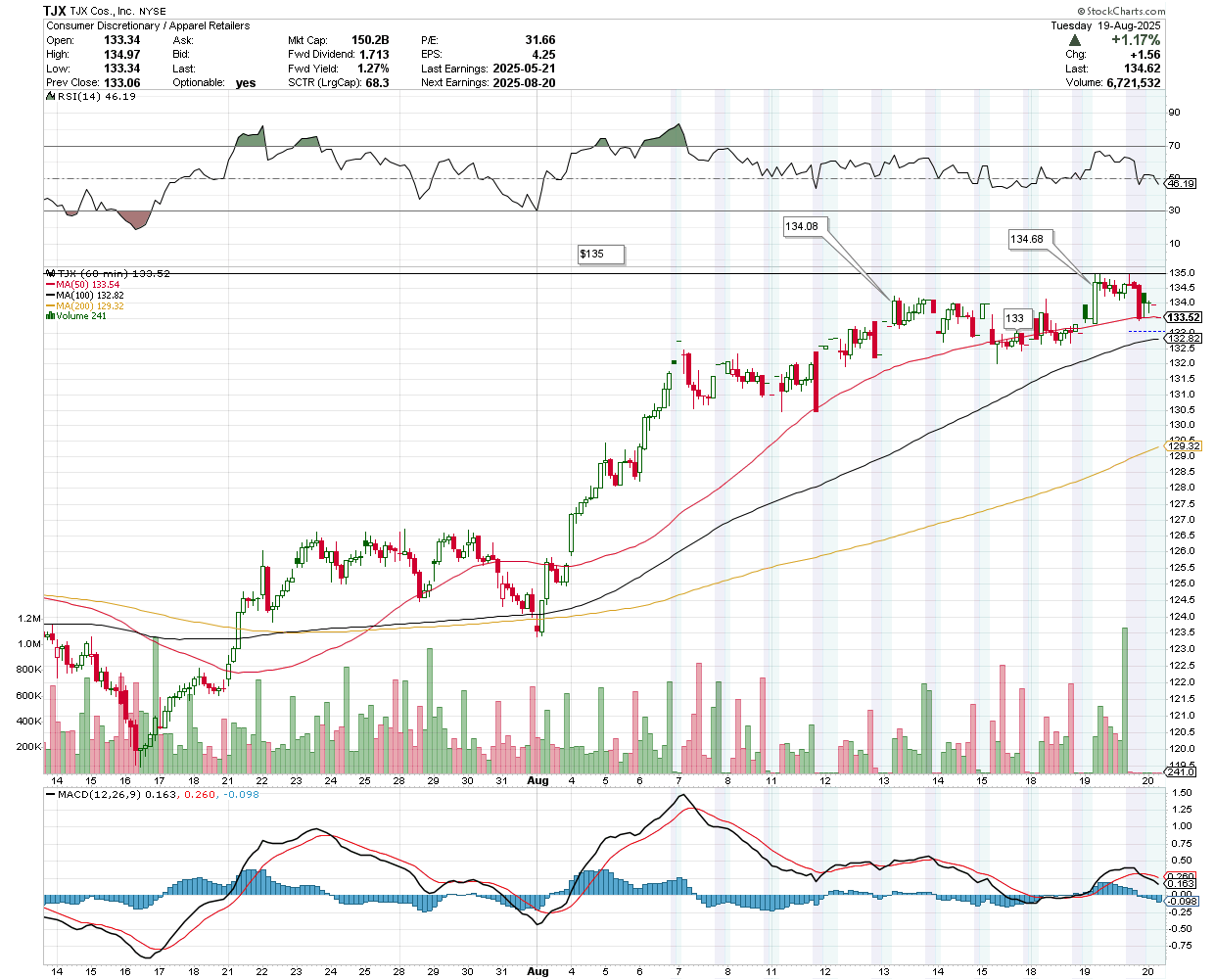Click the MA(50) 133.54 legend entry
The image size is (1214, 980).
point(88,285)
